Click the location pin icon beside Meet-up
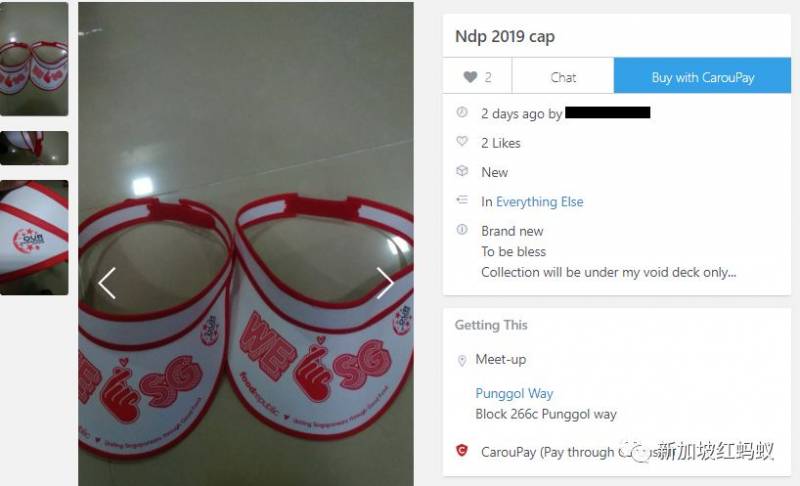 [x=462, y=361]
